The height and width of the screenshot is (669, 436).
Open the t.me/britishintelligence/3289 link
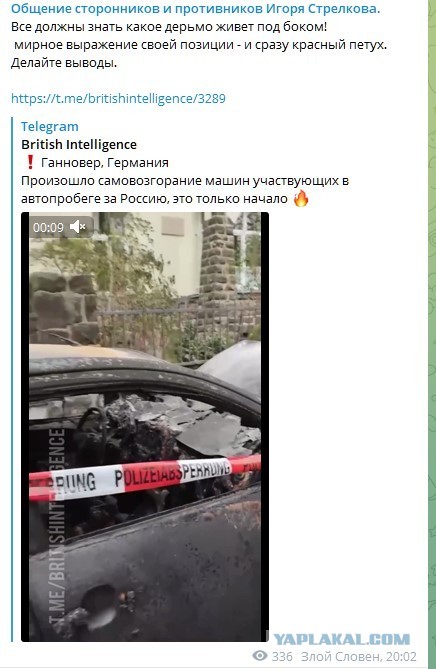(x=118, y=99)
